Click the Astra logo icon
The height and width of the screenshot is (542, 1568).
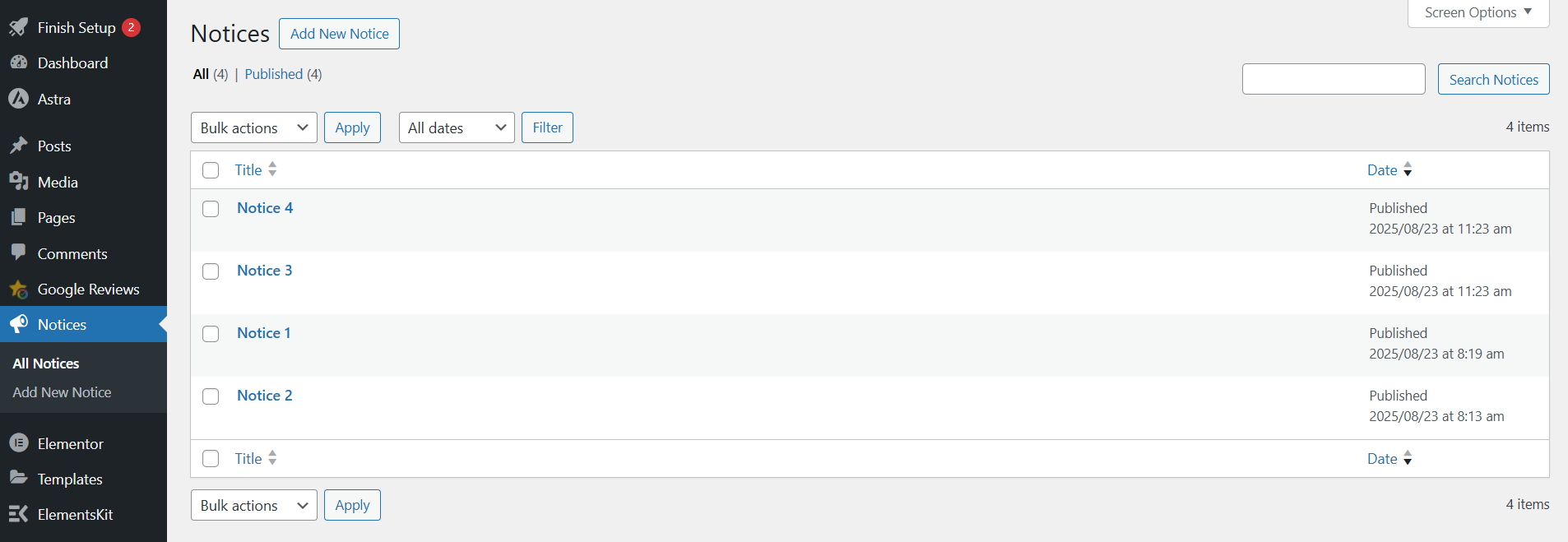[18, 99]
